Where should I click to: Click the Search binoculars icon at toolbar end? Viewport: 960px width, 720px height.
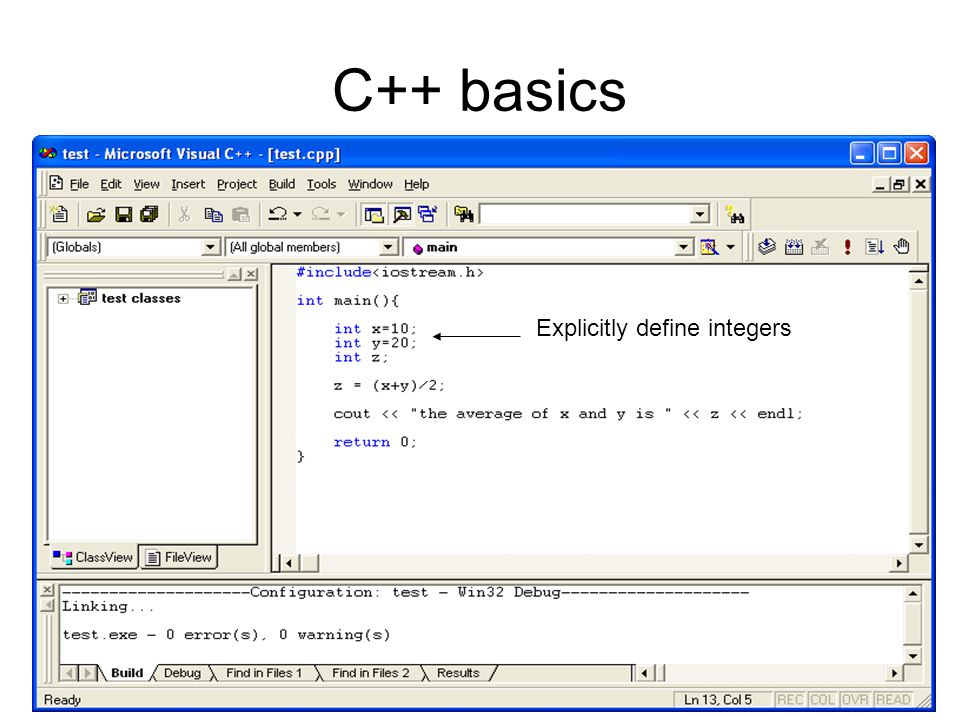[x=734, y=214]
